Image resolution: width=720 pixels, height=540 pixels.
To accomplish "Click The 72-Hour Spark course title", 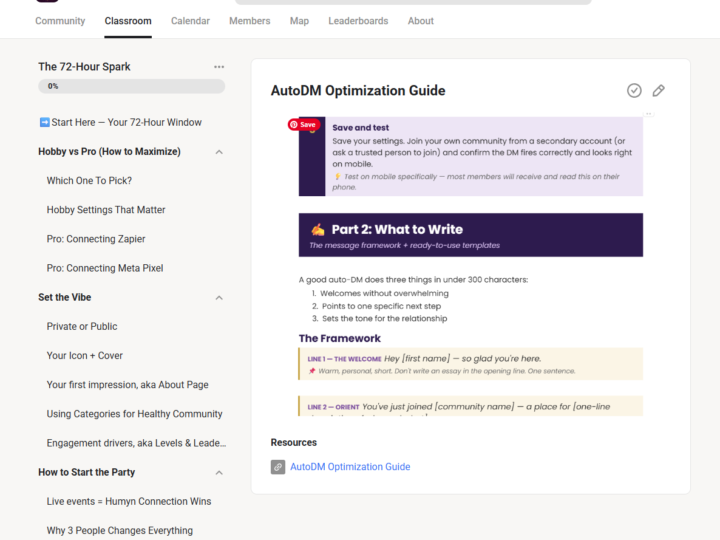I will 84,67.
